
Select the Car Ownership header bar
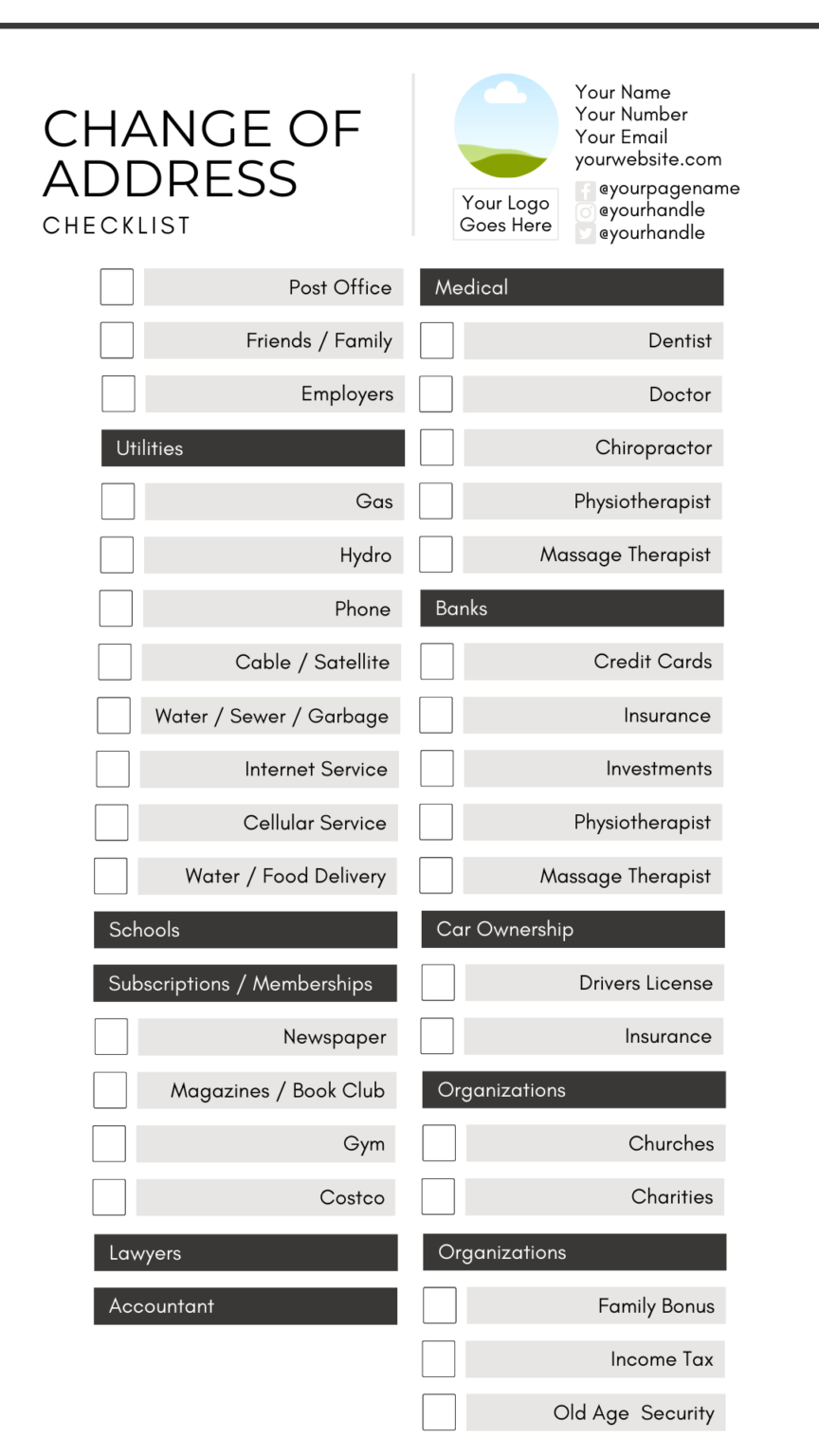pyautogui.click(x=573, y=930)
